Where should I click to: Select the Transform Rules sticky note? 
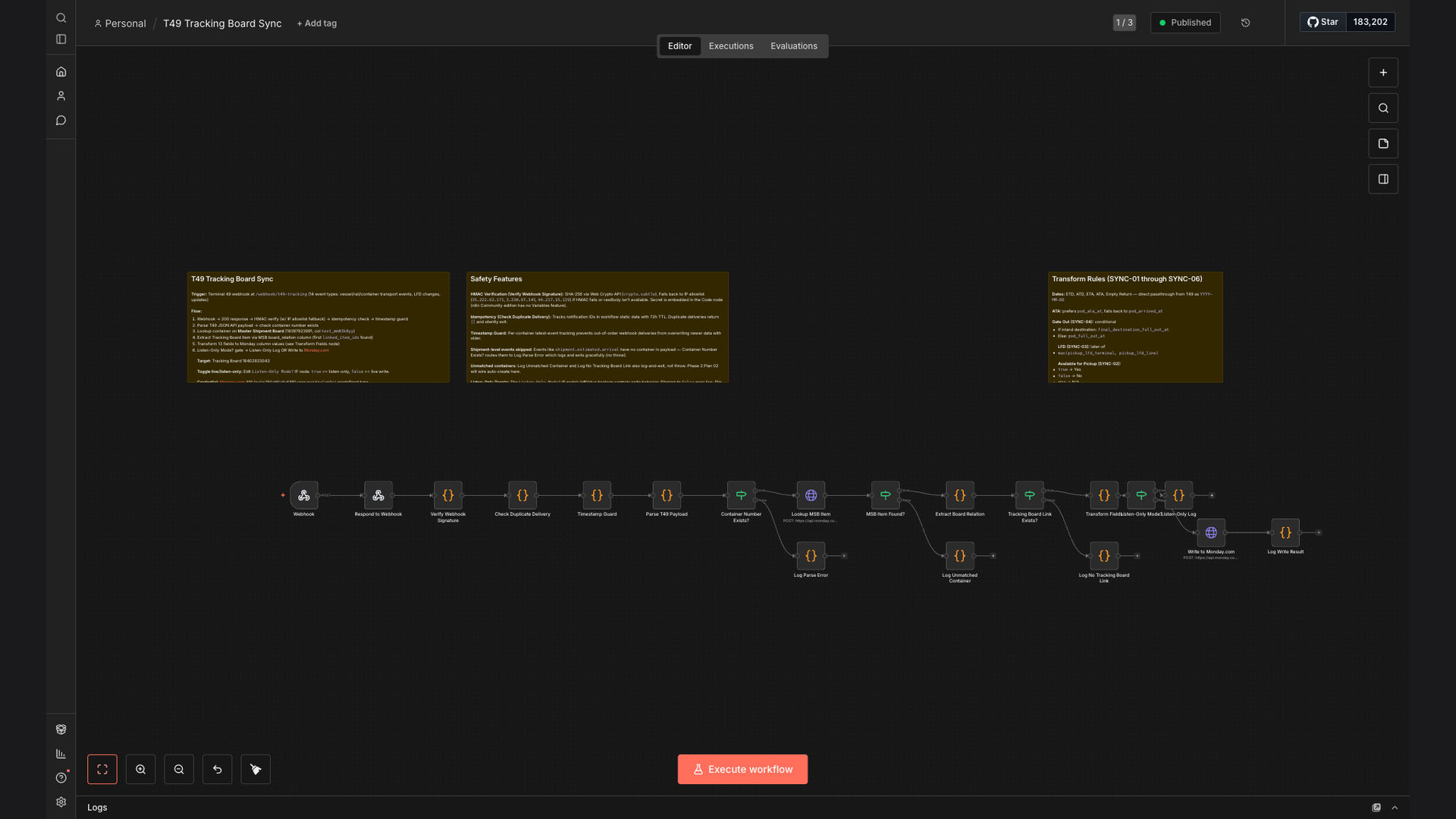(x=1135, y=327)
